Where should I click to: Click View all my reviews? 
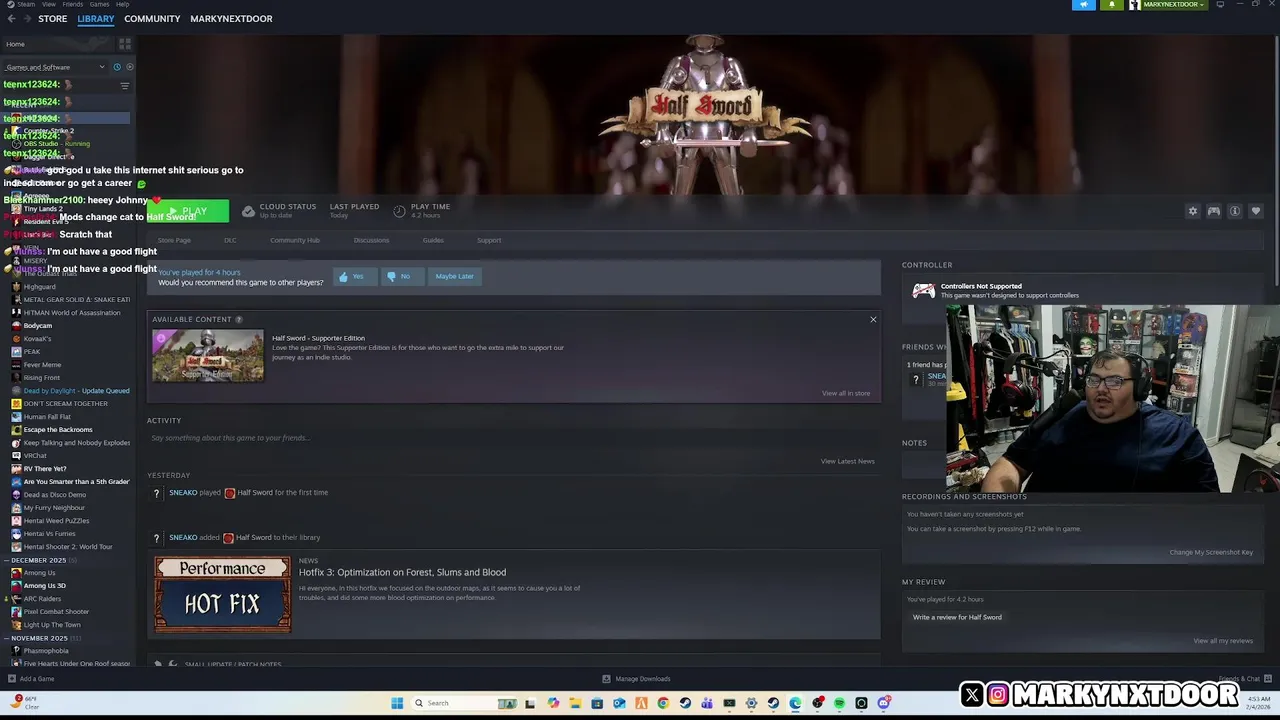1223,641
